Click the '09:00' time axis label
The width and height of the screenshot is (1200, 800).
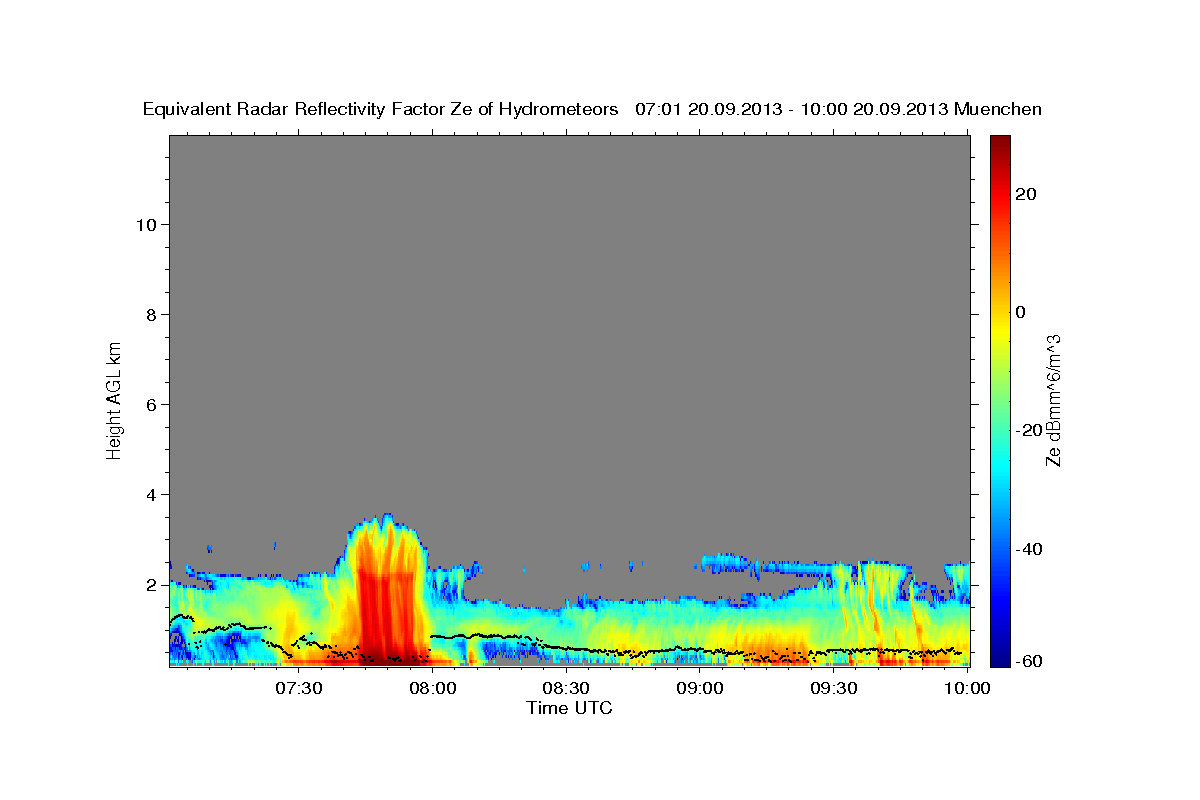tap(700, 687)
